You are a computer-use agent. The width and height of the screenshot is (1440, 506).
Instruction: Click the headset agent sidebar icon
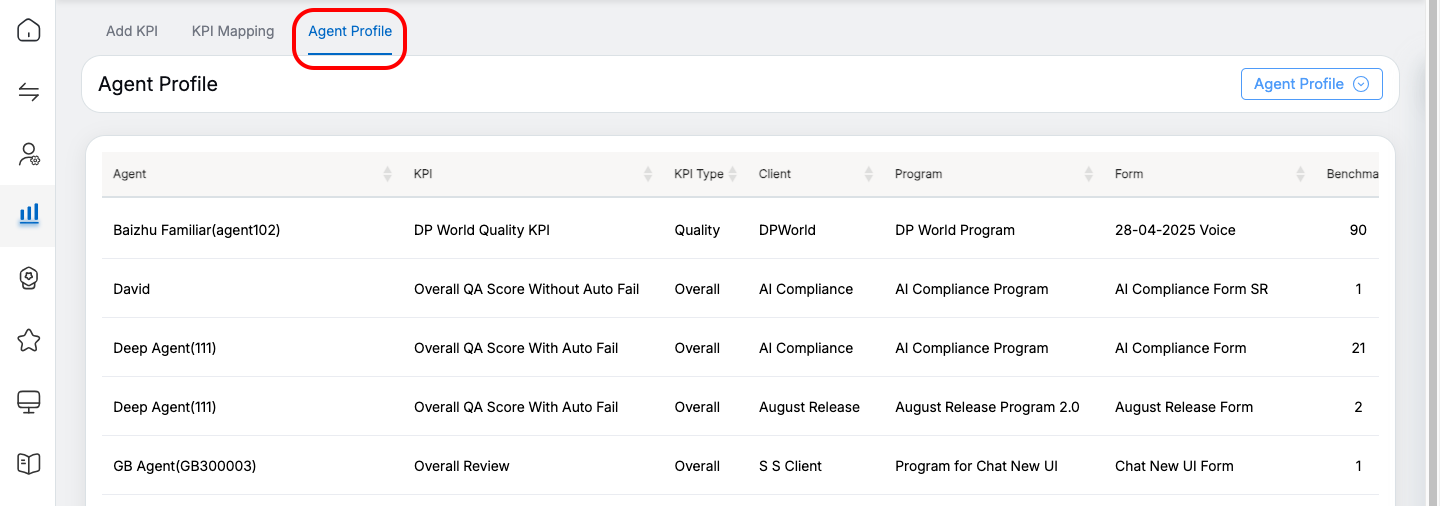[x=29, y=279]
